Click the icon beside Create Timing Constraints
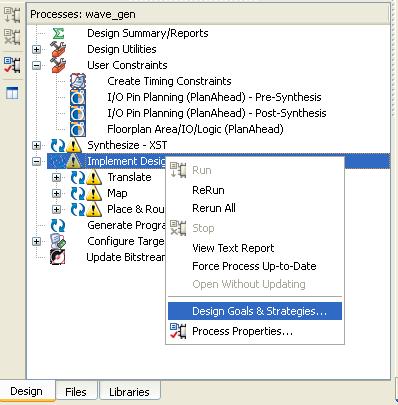Image resolution: width=398 pixels, height=405 pixels. point(78,81)
